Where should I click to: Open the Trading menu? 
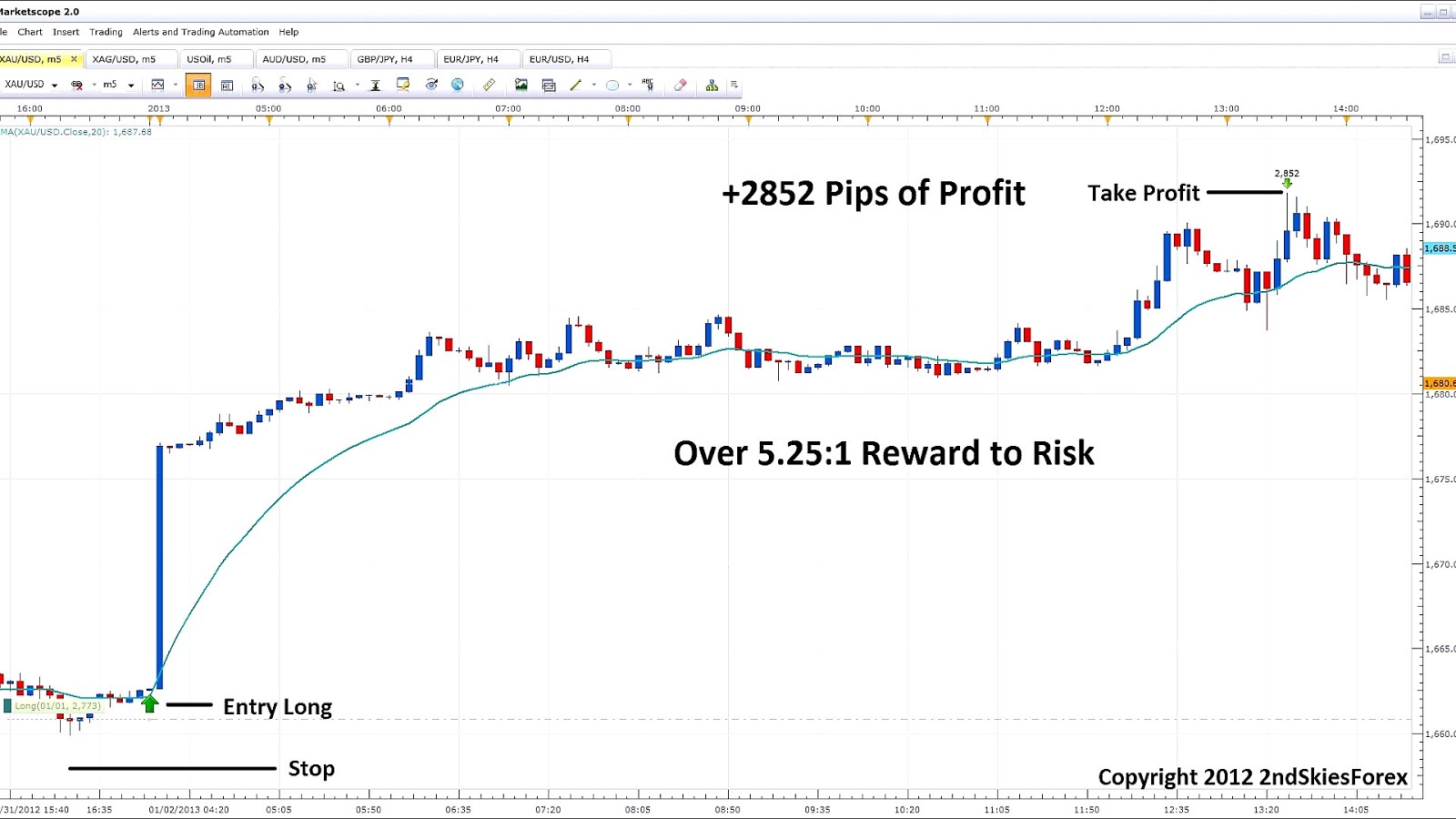pyautogui.click(x=106, y=32)
